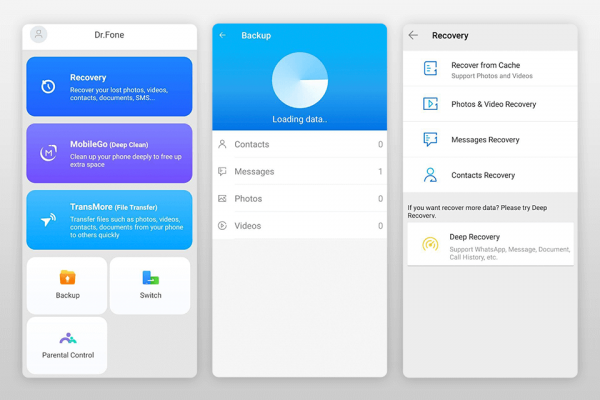Tap the Contacts Recovery person icon
600x400 pixels.
(430, 175)
